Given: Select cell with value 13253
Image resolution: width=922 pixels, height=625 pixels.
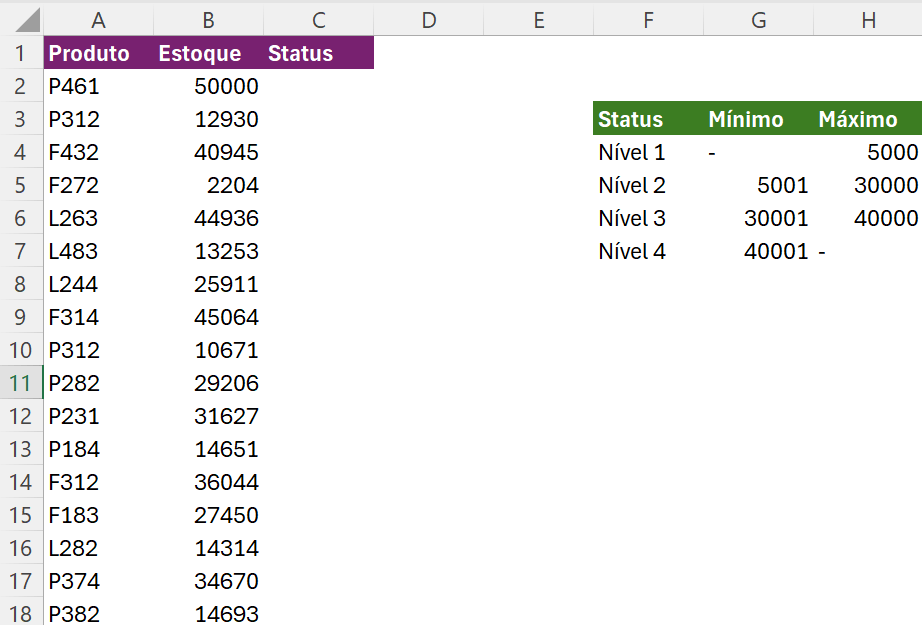Looking at the screenshot, I should tap(208, 250).
